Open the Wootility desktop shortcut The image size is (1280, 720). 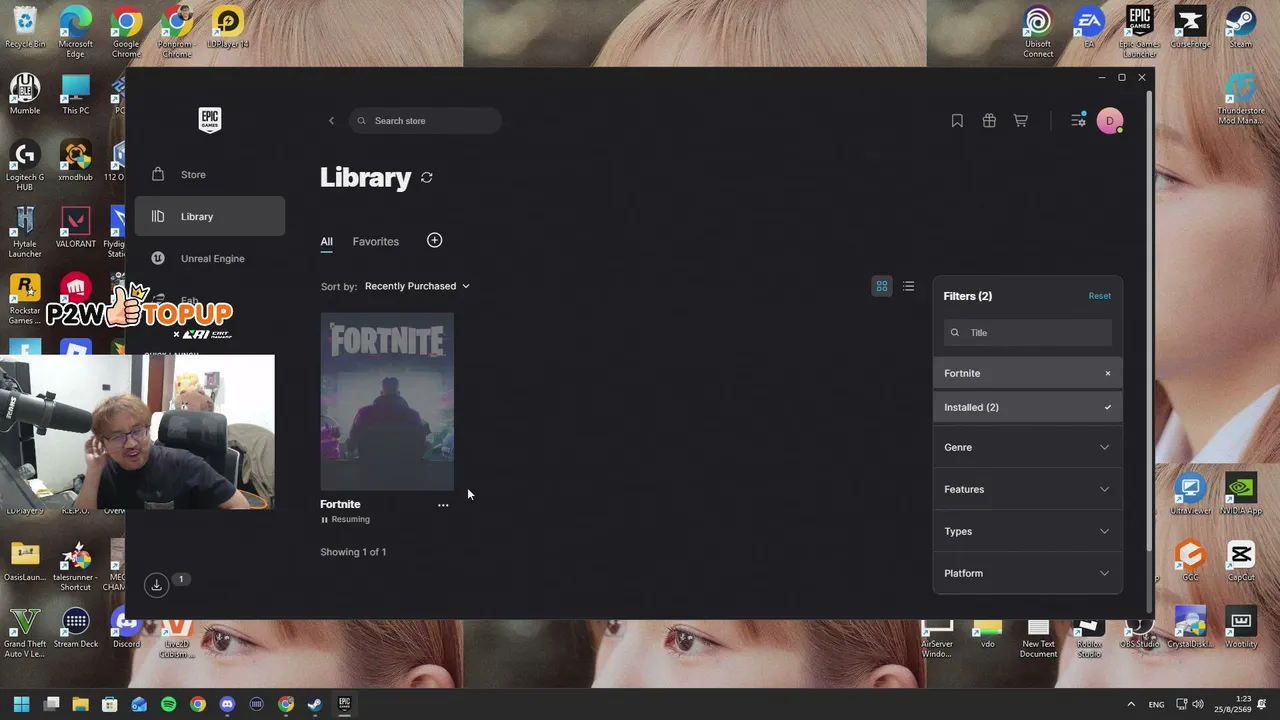point(1241,628)
